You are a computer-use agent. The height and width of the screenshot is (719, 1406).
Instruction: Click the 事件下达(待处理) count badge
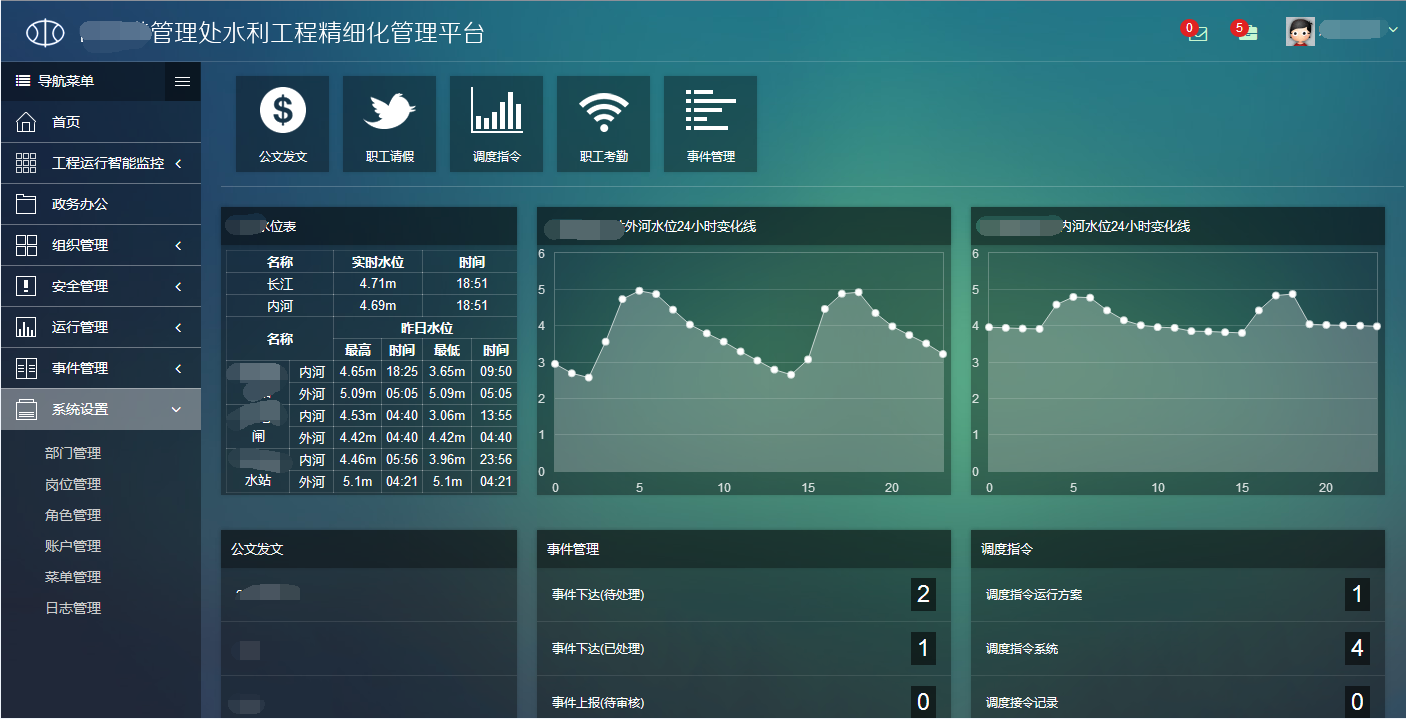(x=923, y=594)
